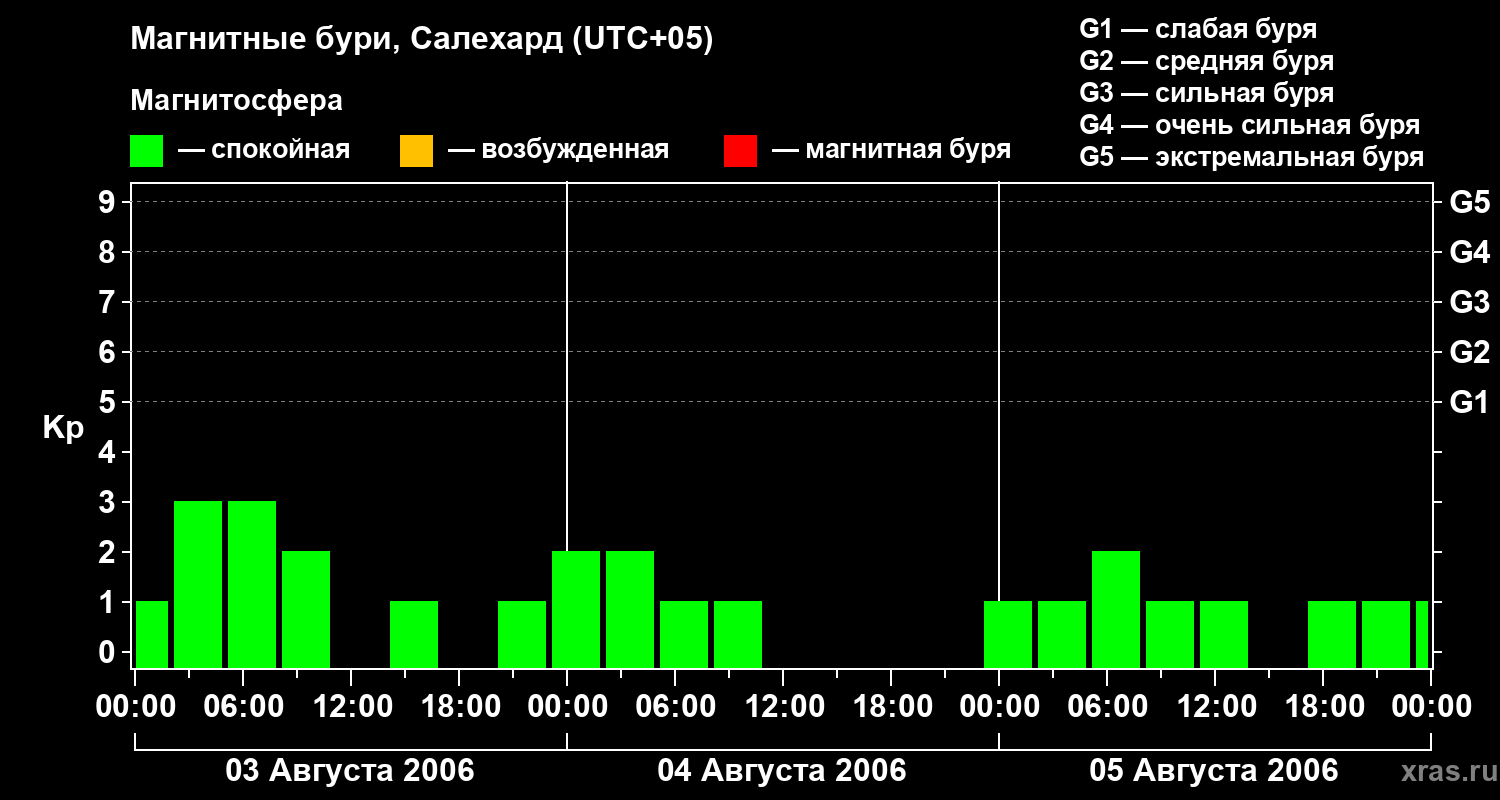
Task: Select the 'Магнитосфера' heading
Action: pyautogui.click(x=237, y=100)
